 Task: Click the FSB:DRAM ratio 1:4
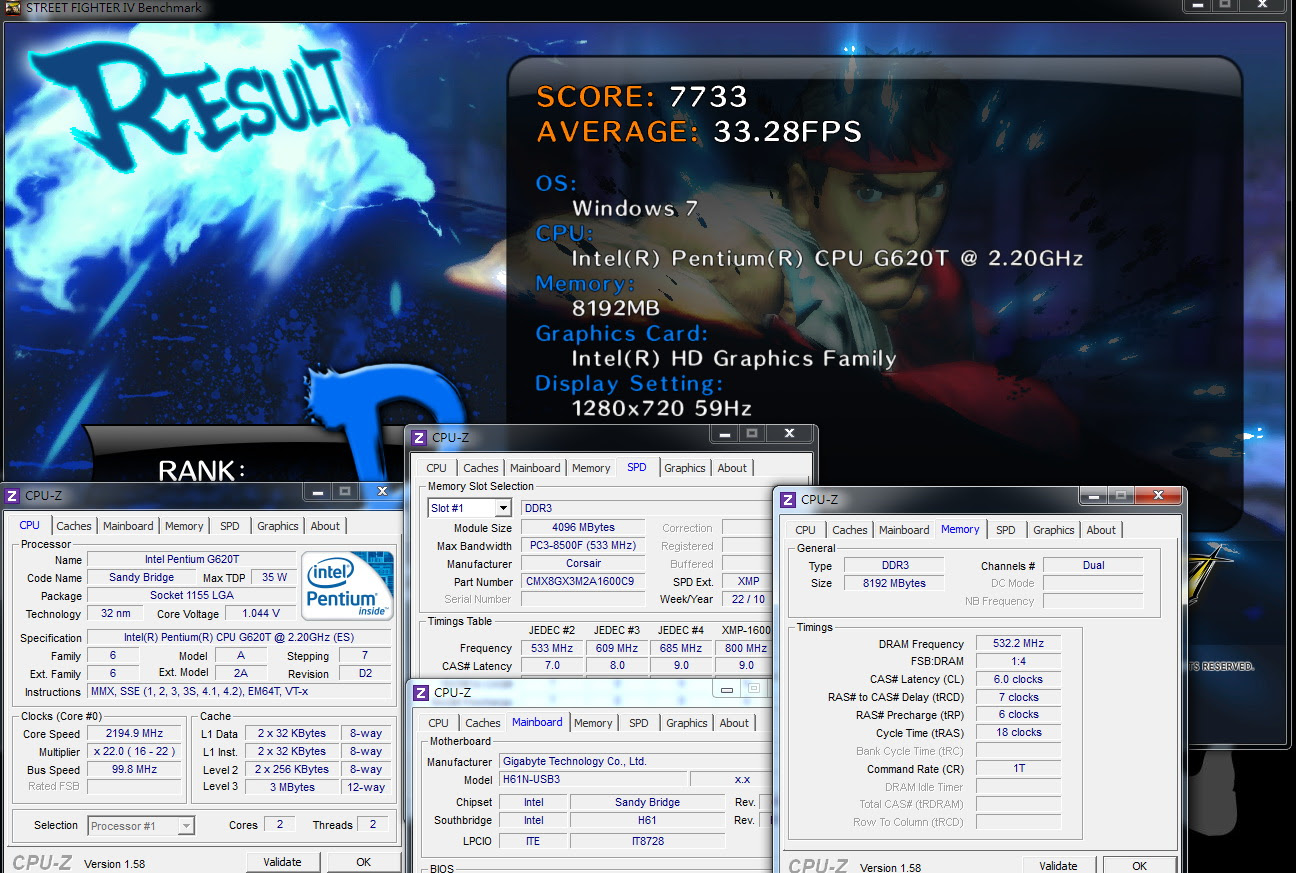1018,662
